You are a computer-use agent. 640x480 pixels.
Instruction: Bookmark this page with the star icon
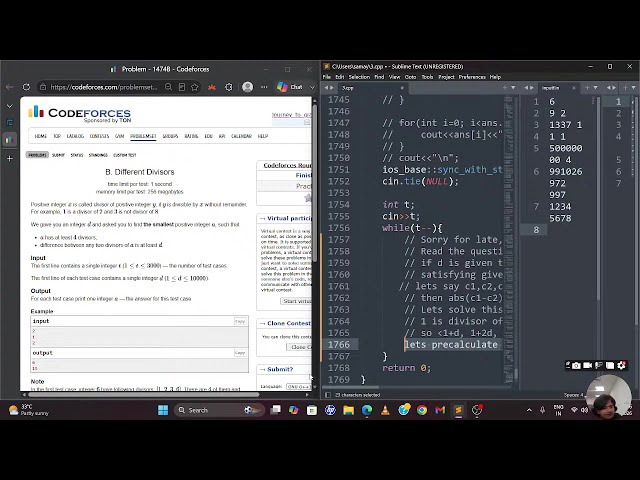point(195,87)
